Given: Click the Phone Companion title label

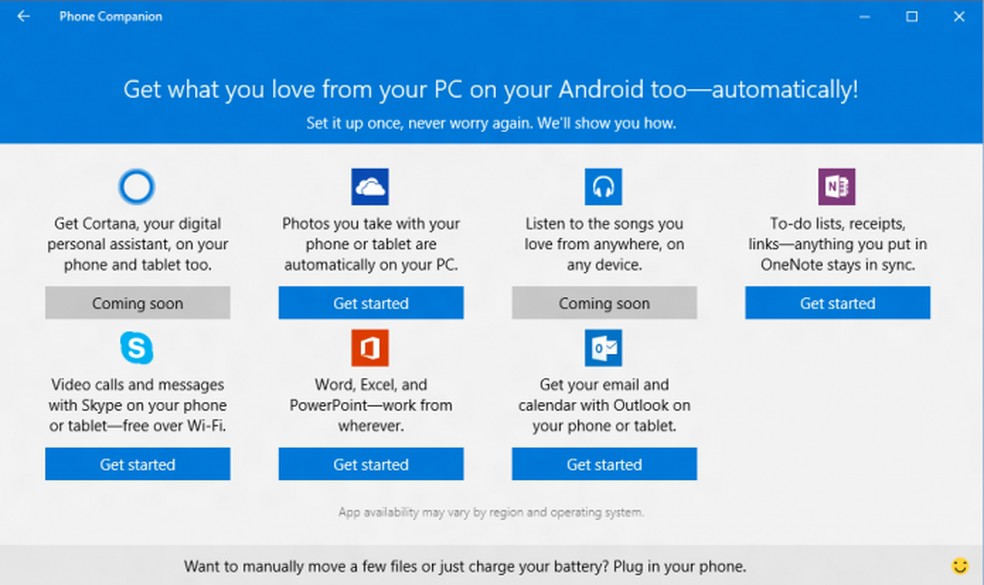Looking at the screenshot, I should tap(110, 16).
